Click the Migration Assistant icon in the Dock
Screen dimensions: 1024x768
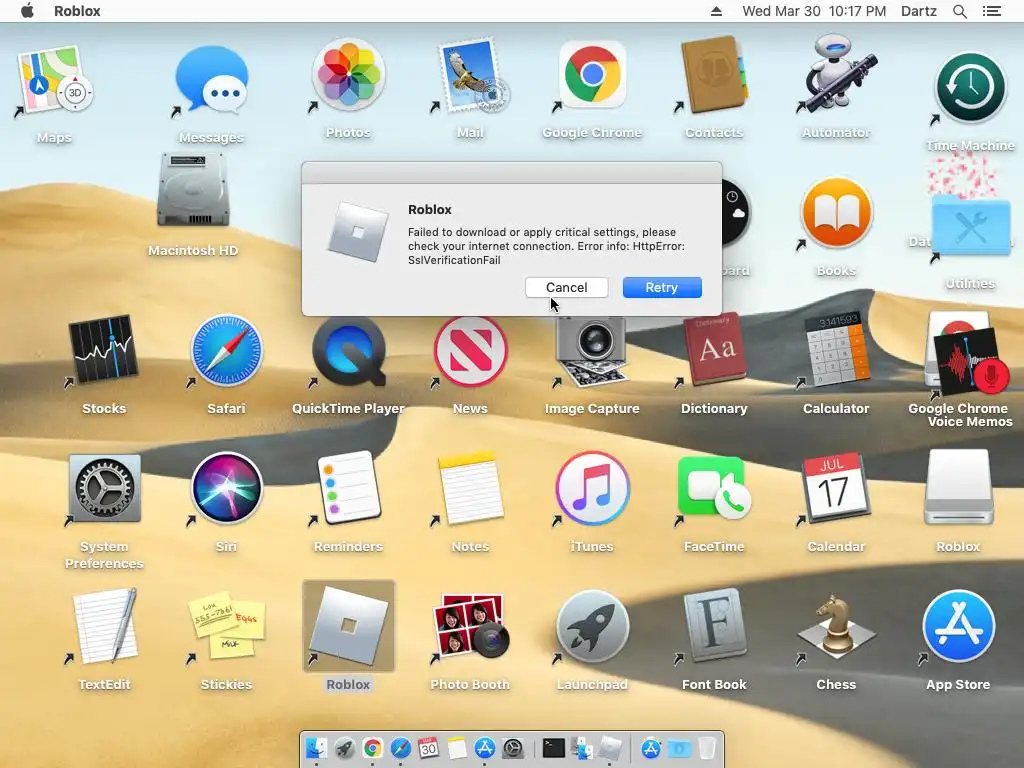582,748
